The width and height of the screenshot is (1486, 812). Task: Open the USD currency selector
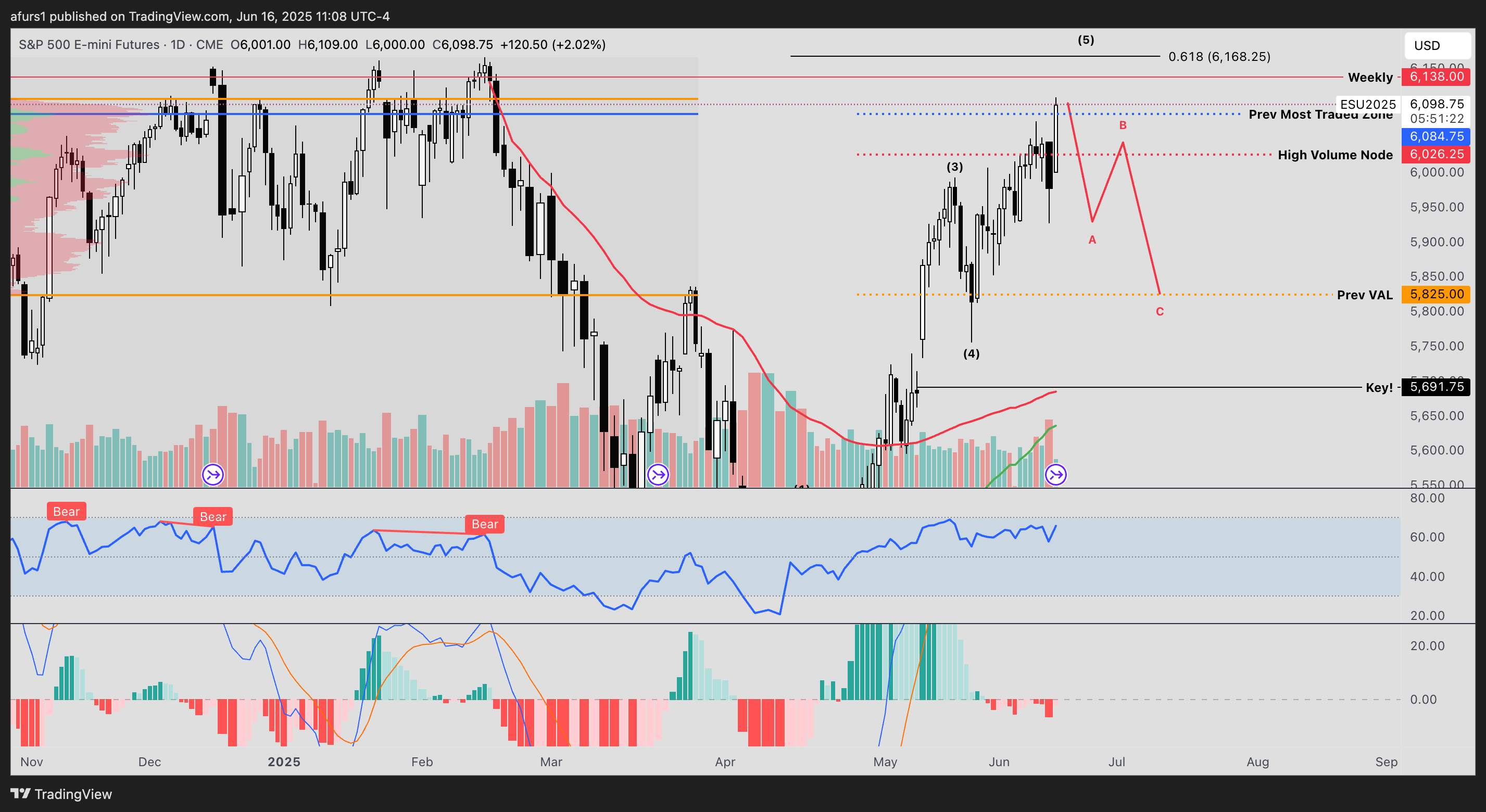[1437, 46]
